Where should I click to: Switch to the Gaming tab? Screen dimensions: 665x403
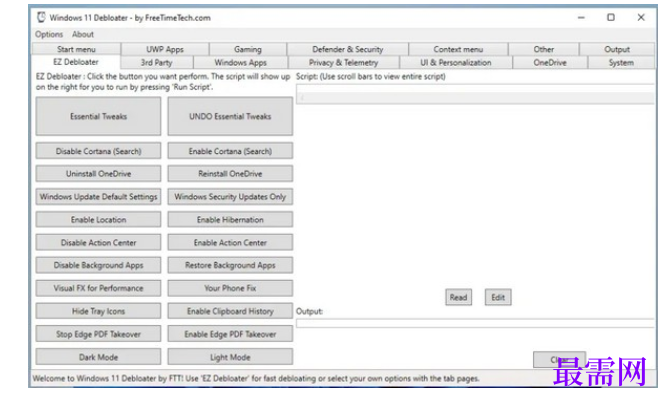tap(248, 49)
